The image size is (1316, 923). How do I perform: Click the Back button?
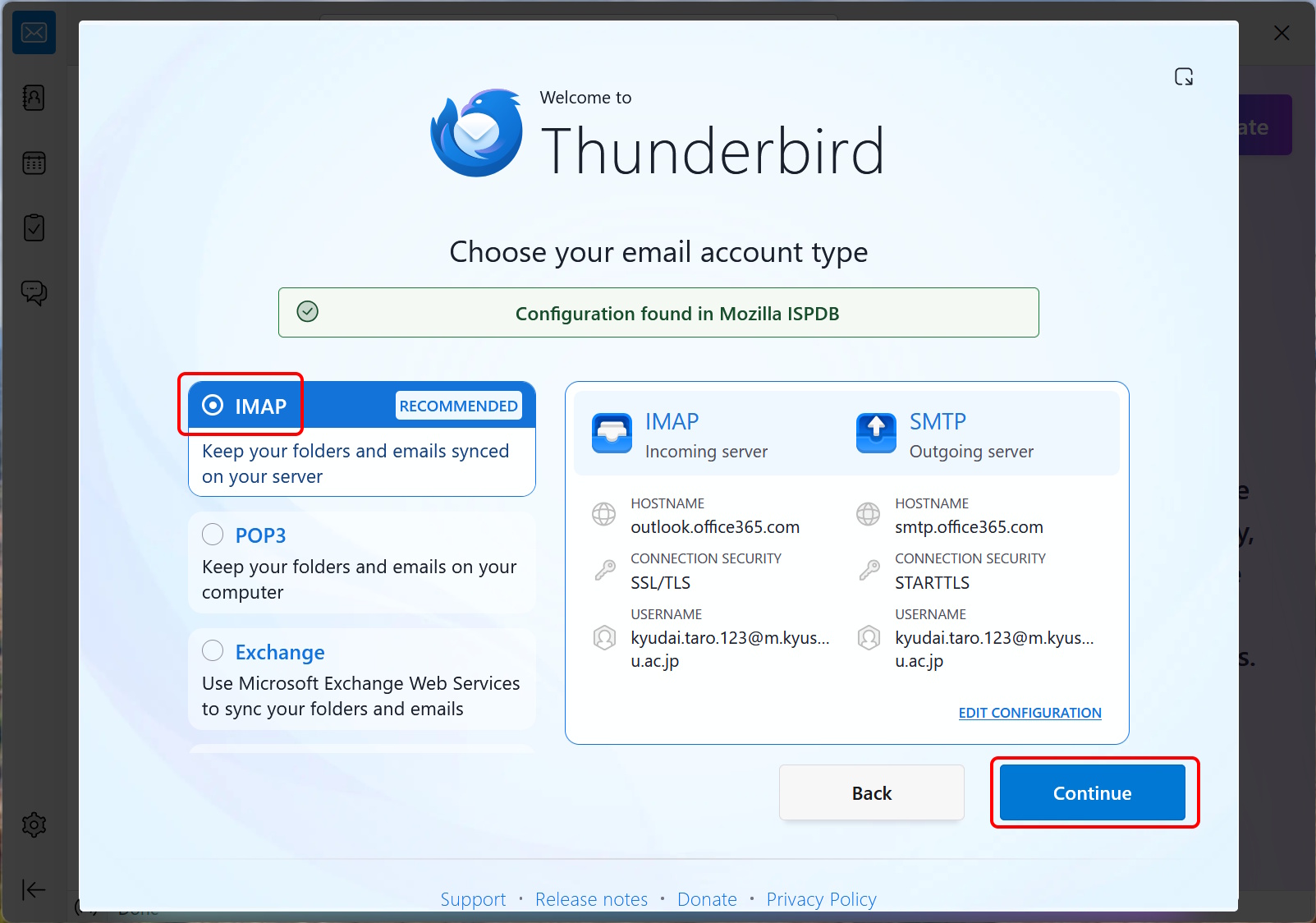point(871,793)
